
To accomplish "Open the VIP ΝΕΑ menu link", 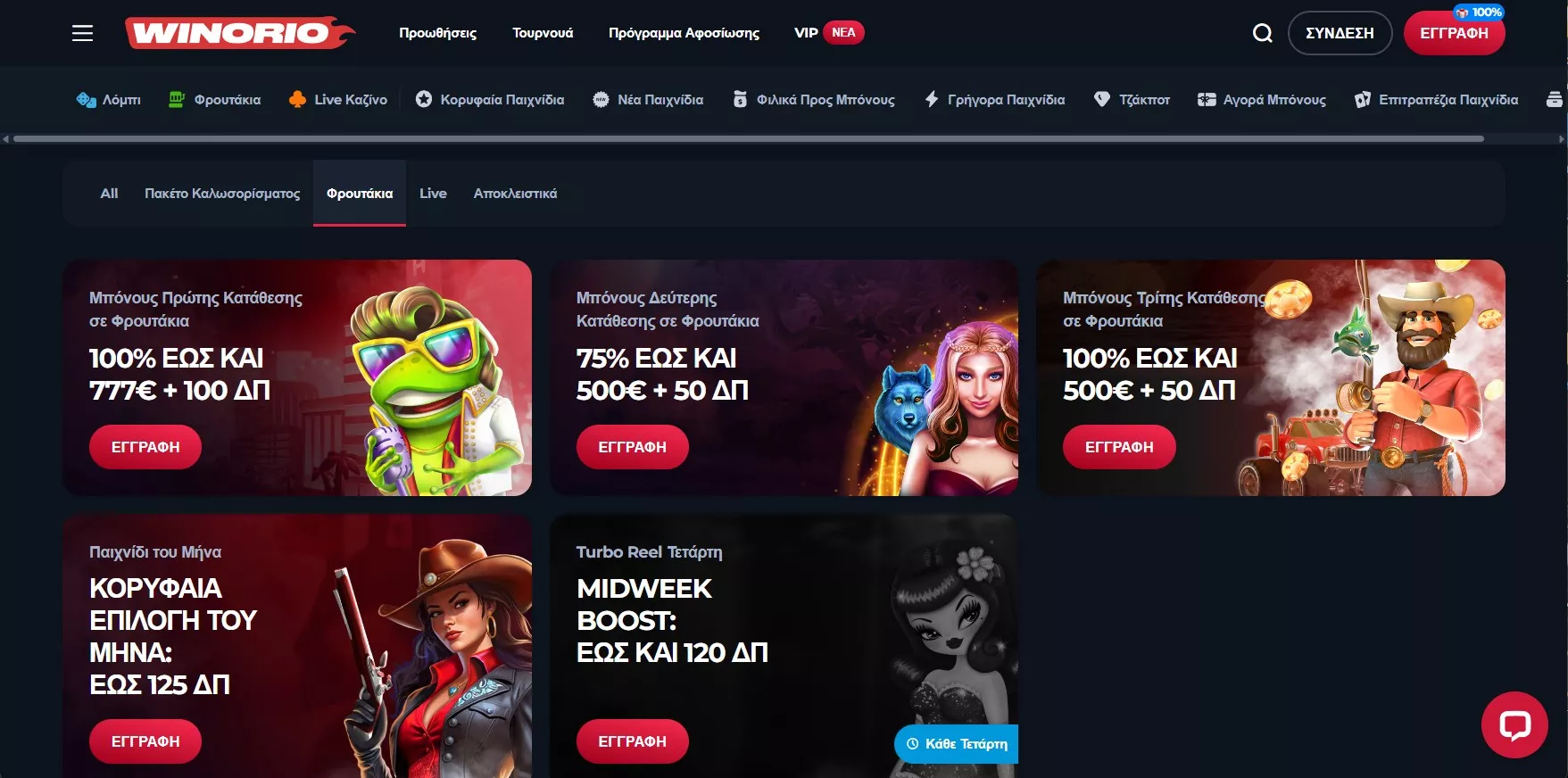I will [x=828, y=33].
